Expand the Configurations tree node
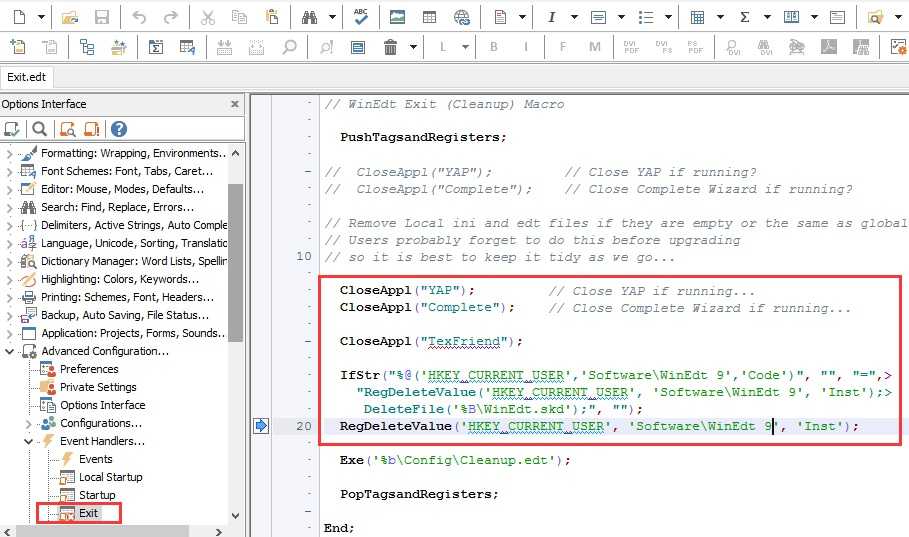This screenshot has height=537, width=909. pos(28,423)
